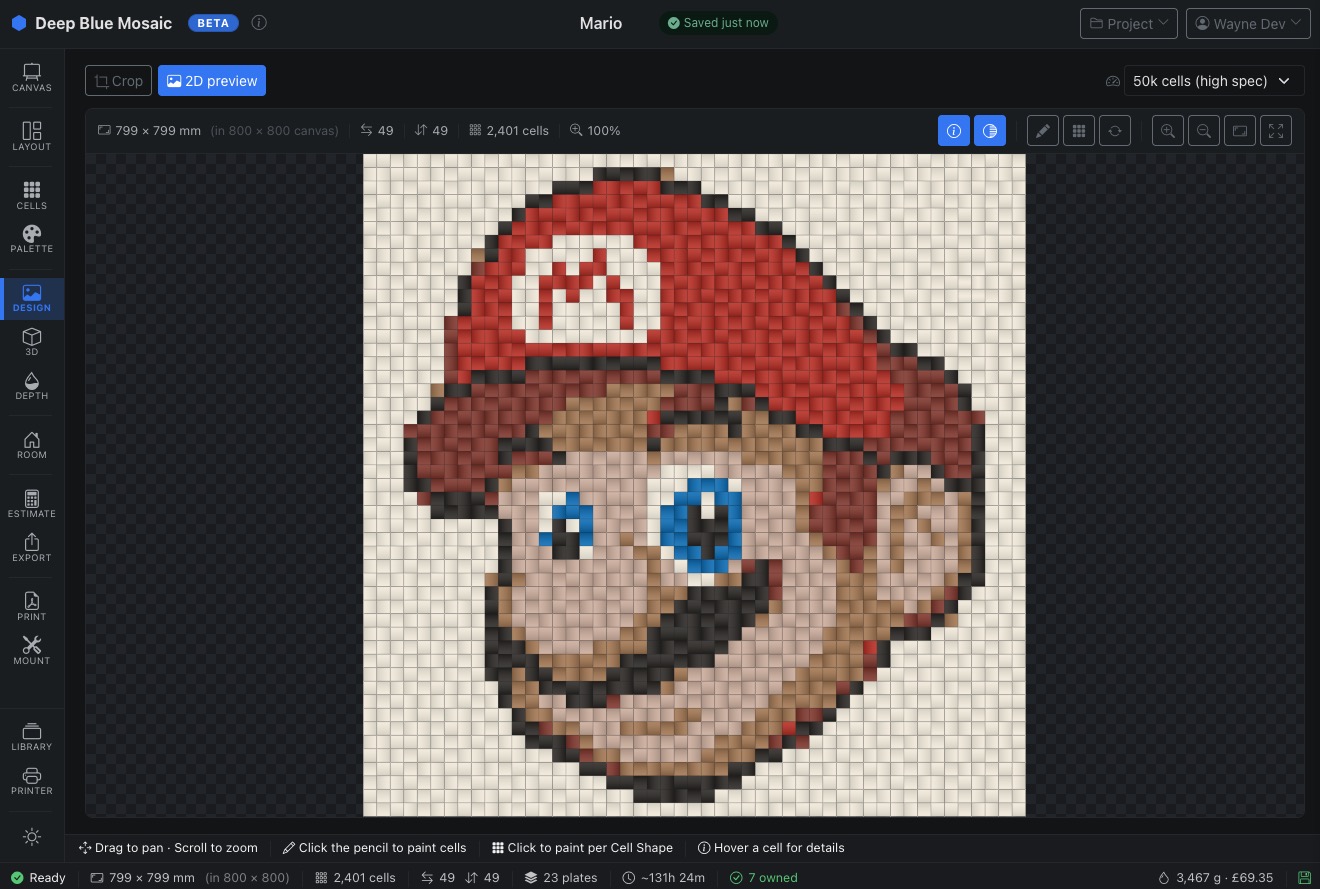Toggle light/dark theme sun icon
This screenshot has height=889, width=1320.
click(32, 836)
